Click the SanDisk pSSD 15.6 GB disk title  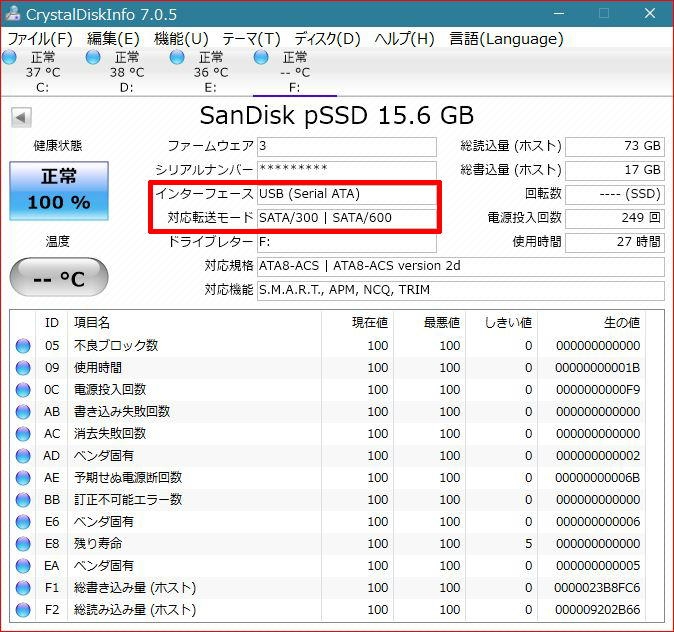[337, 116]
